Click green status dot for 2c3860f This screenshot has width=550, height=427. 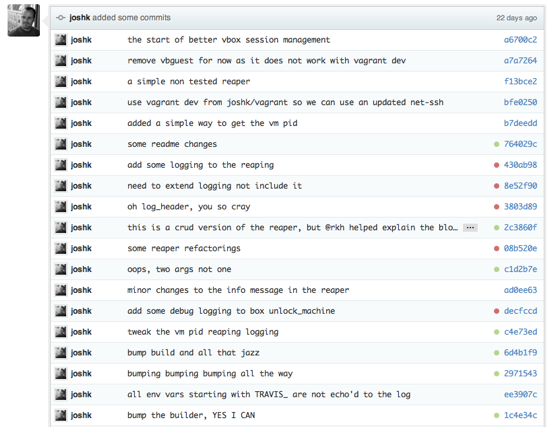496,228
